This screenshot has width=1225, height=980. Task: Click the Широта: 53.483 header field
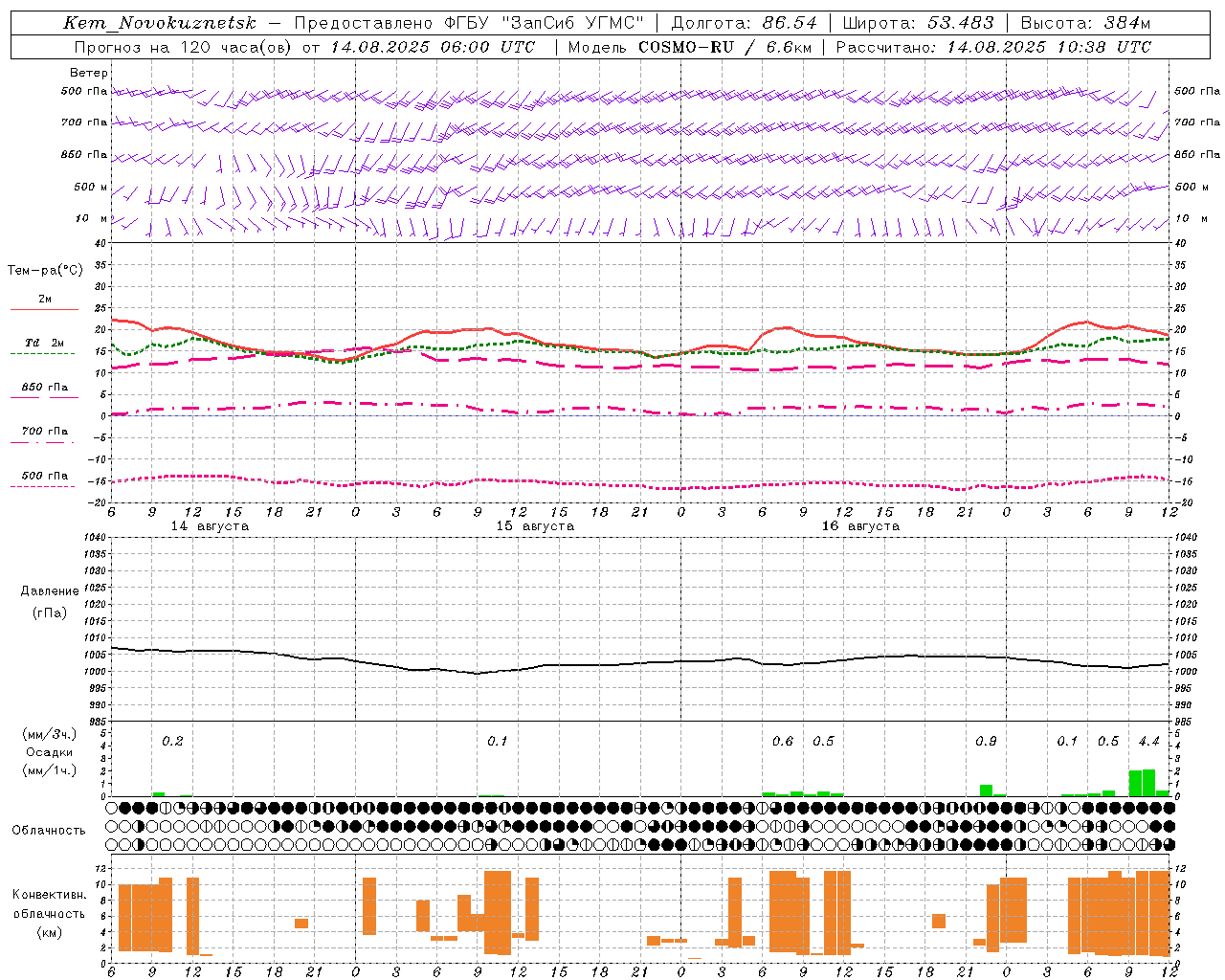tap(918, 23)
